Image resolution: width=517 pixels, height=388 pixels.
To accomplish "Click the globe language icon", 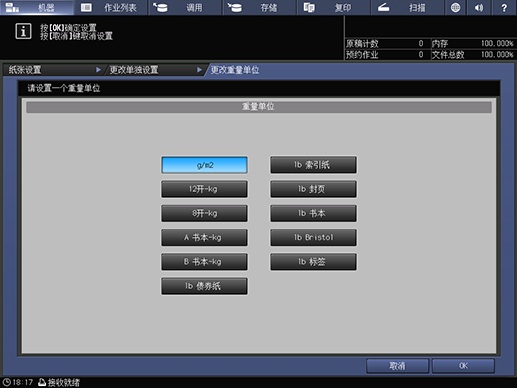I will click(x=455, y=7).
